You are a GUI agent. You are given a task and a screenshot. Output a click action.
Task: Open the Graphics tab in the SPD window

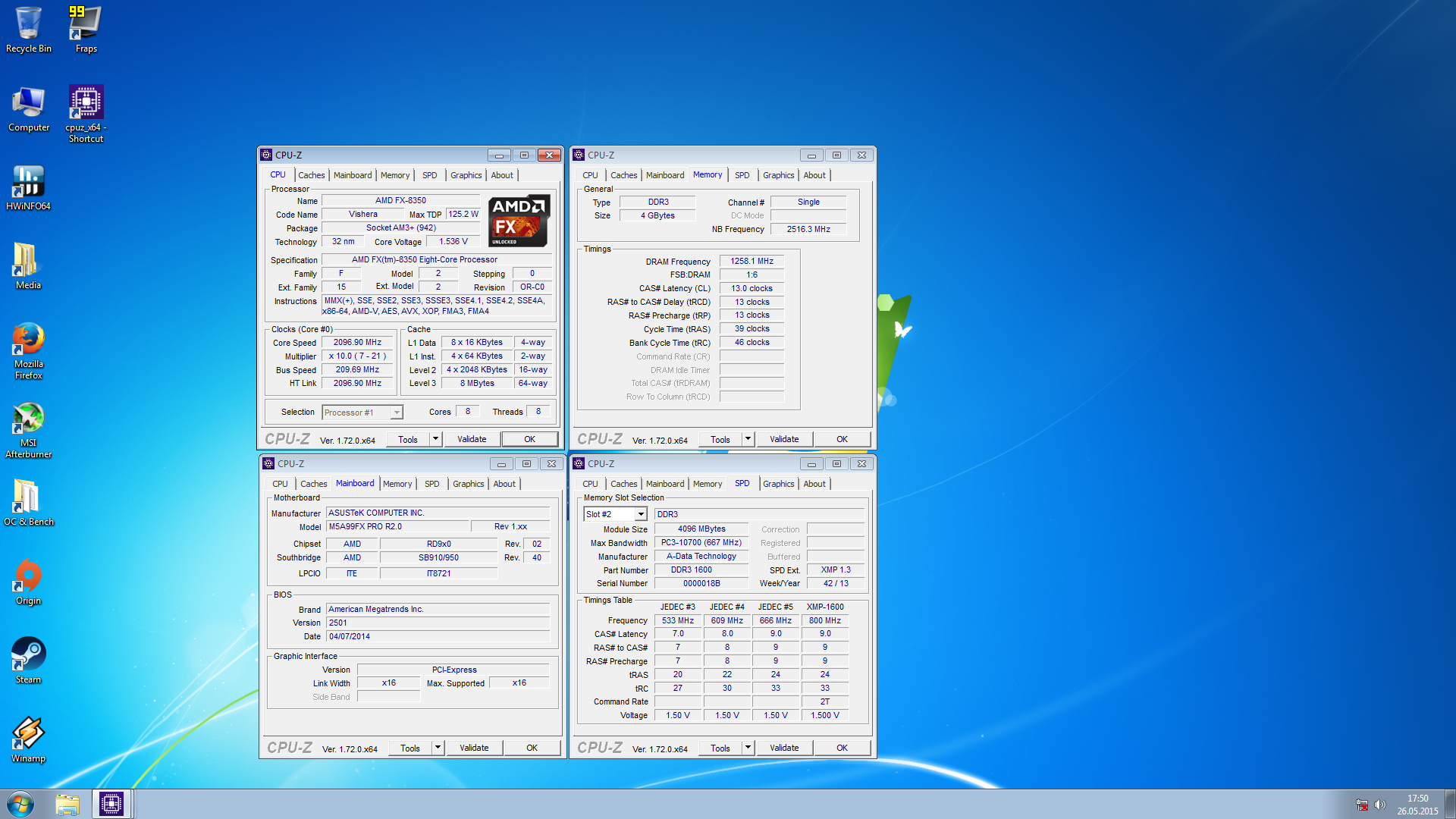[778, 484]
